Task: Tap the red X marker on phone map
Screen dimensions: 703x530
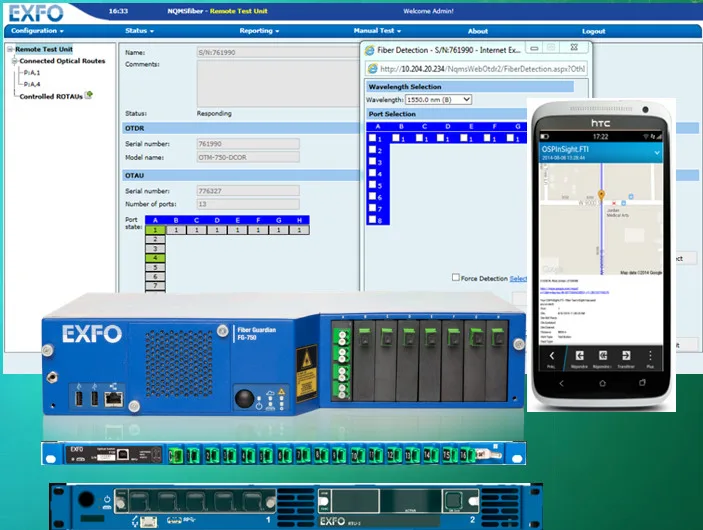Action: click(614, 203)
